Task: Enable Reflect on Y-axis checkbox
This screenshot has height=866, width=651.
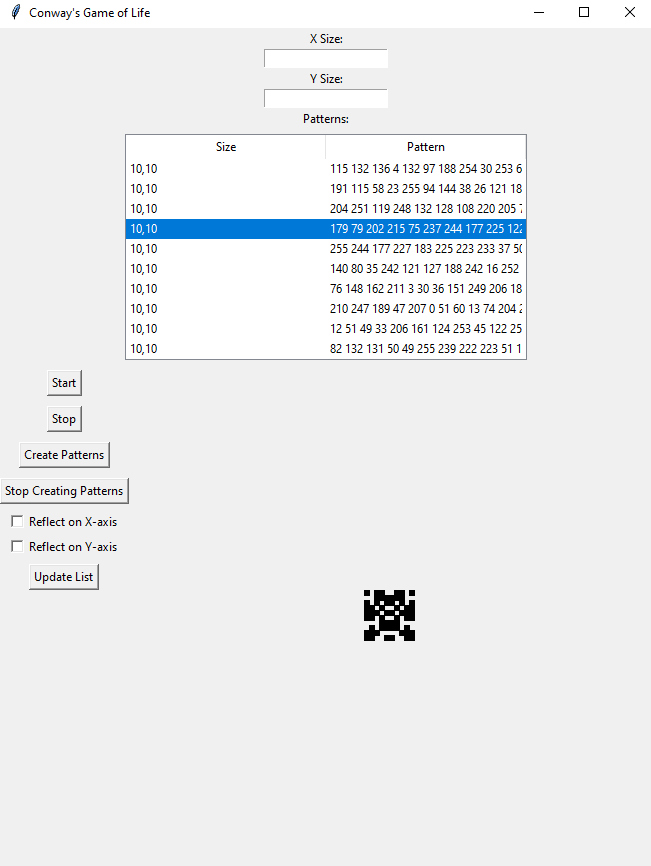Action: pyautogui.click(x=18, y=546)
